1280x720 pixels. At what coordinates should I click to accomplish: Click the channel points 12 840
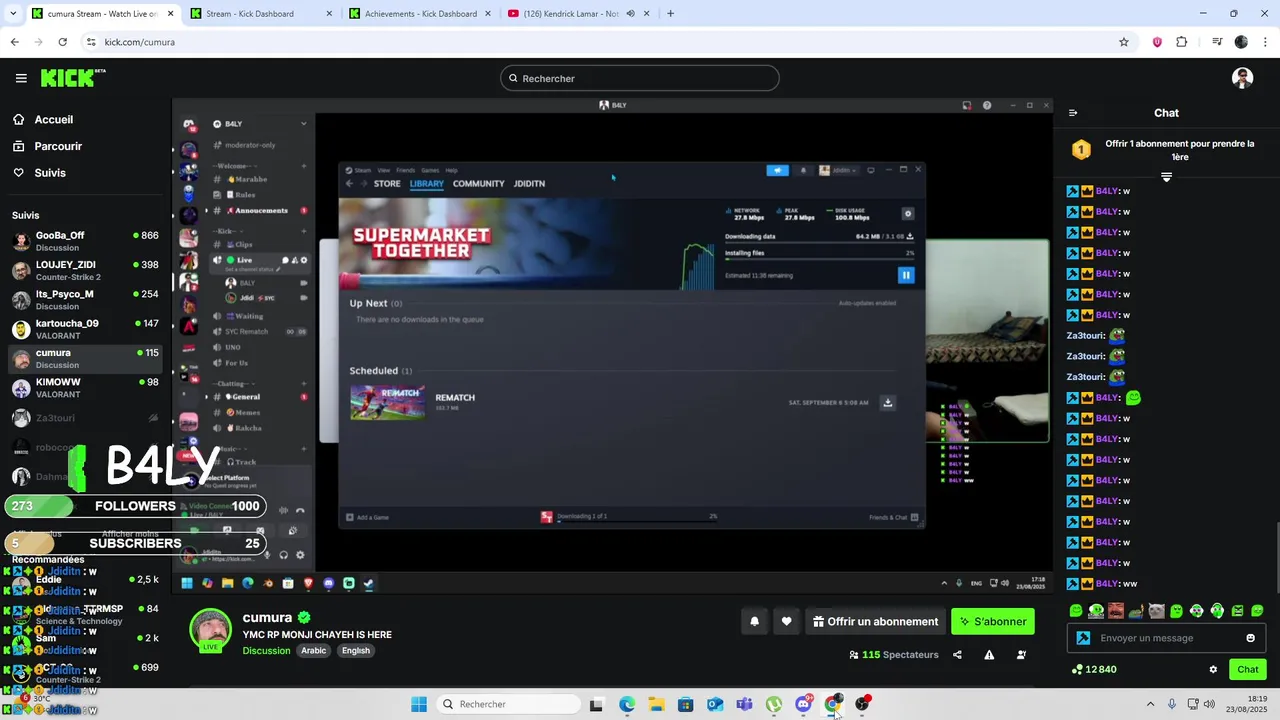[1094, 669]
